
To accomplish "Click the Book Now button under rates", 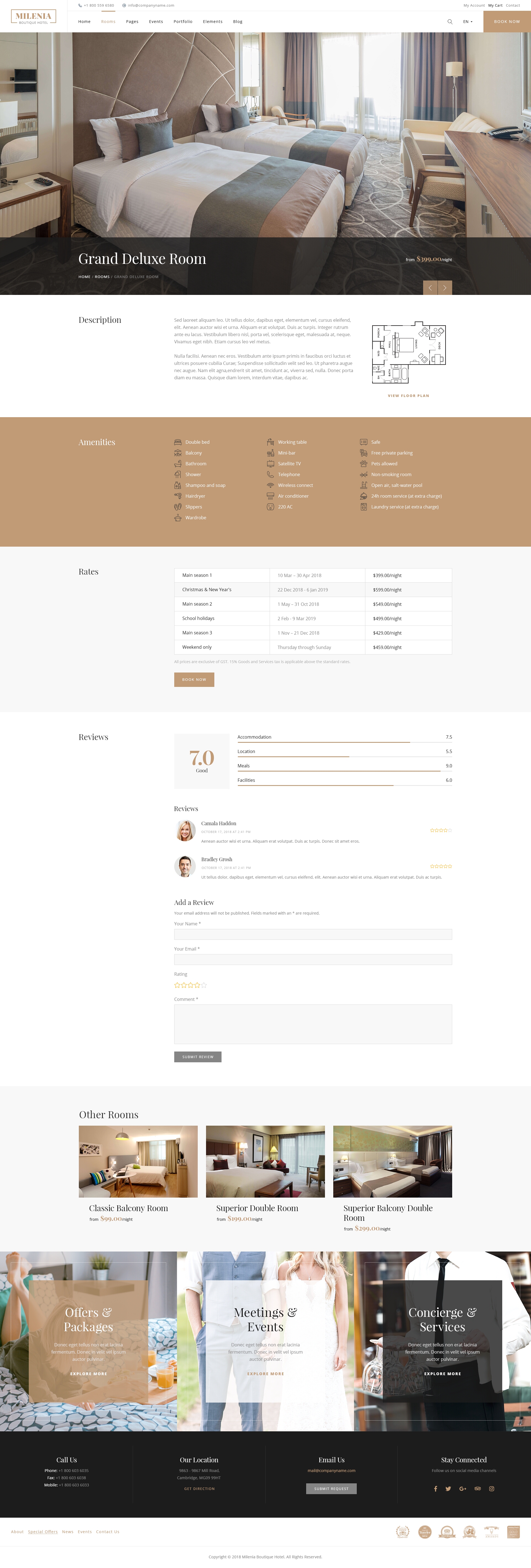I will [194, 679].
